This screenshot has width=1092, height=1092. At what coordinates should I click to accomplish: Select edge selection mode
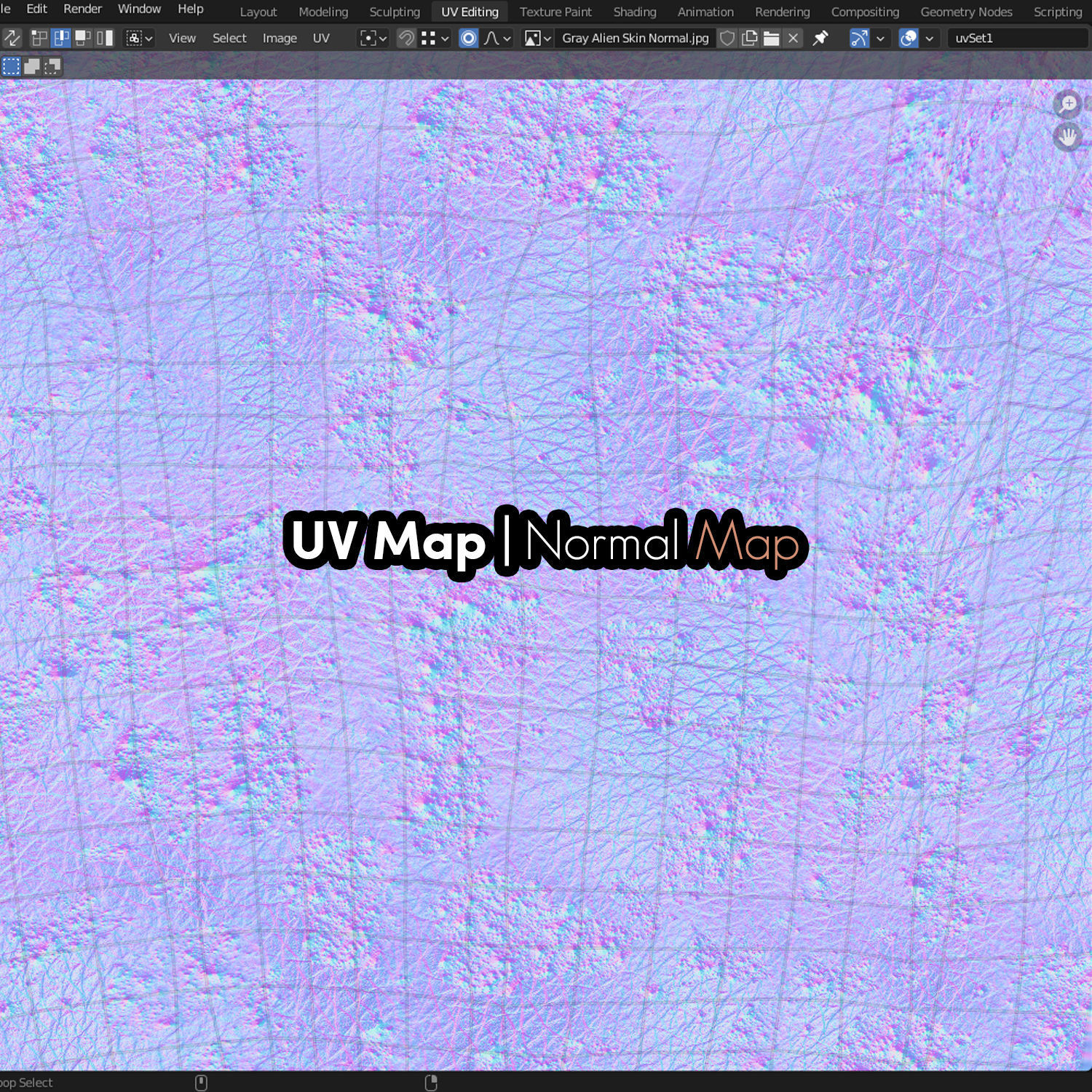[x=61, y=38]
